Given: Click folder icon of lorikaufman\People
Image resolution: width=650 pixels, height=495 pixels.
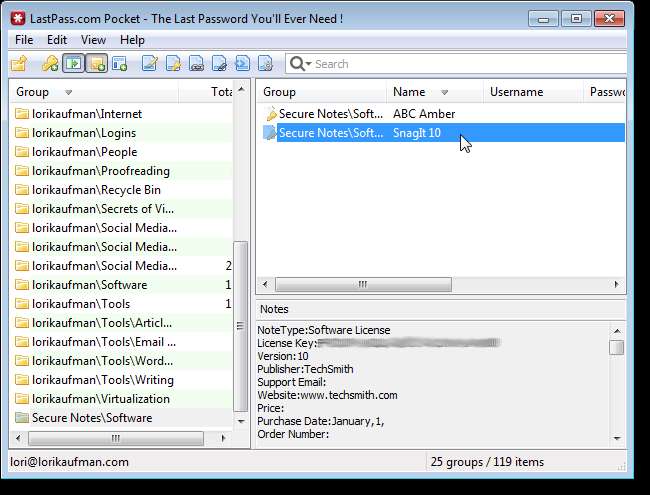Looking at the screenshot, I should coord(22,152).
